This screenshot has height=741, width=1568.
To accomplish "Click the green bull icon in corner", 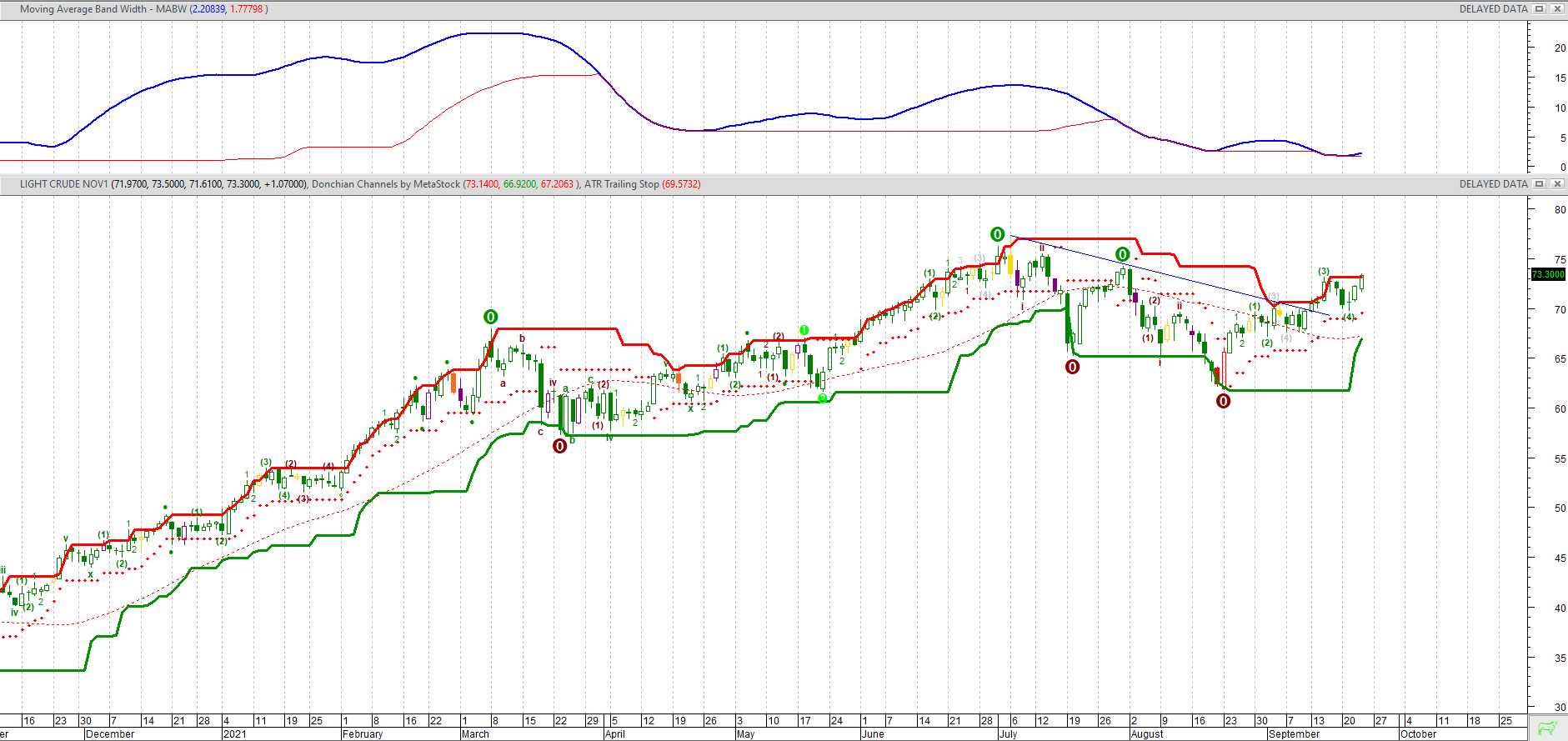I will (1547, 728).
